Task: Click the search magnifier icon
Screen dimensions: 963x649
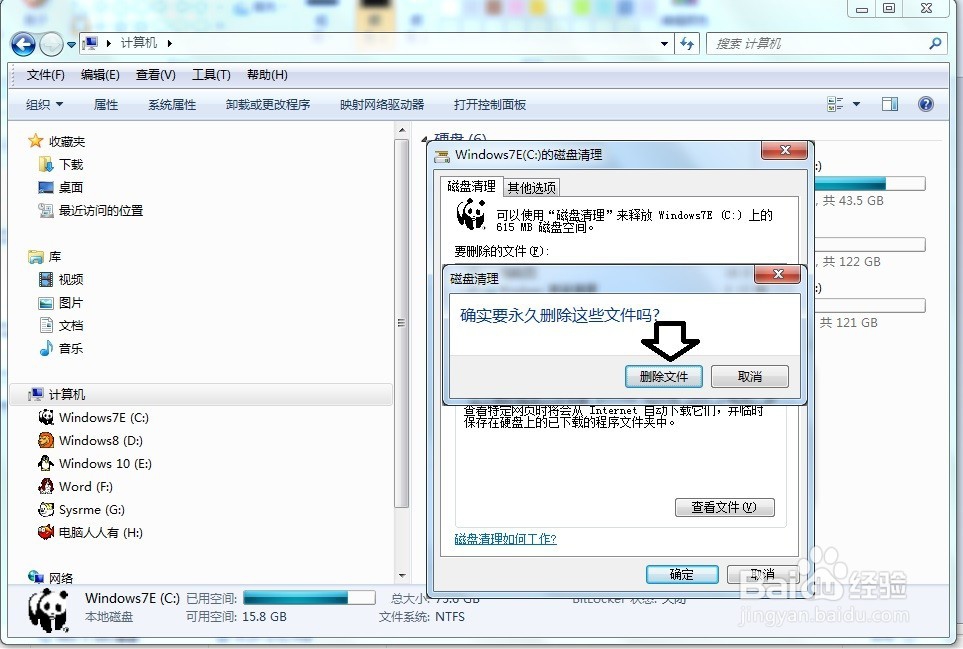Action: (935, 44)
